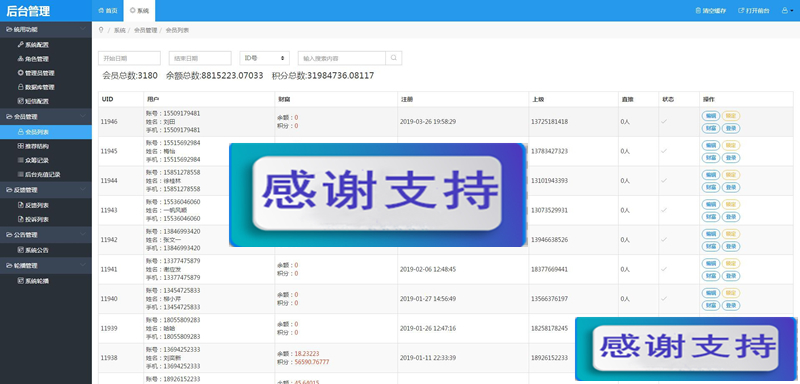The image size is (800, 384).
Task: Click 编辑 button for UID 11940
Action: coord(710,293)
